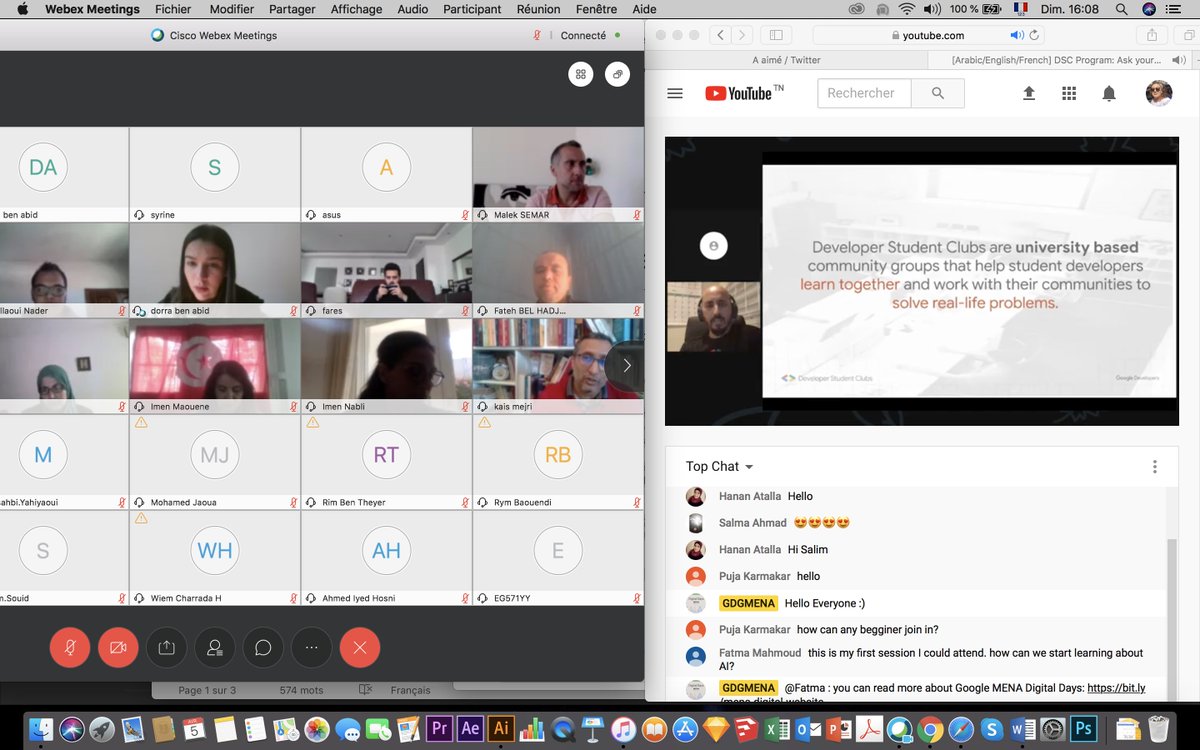
Task: Open YouTube hamburger guide menu
Action: click(x=675, y=93)
